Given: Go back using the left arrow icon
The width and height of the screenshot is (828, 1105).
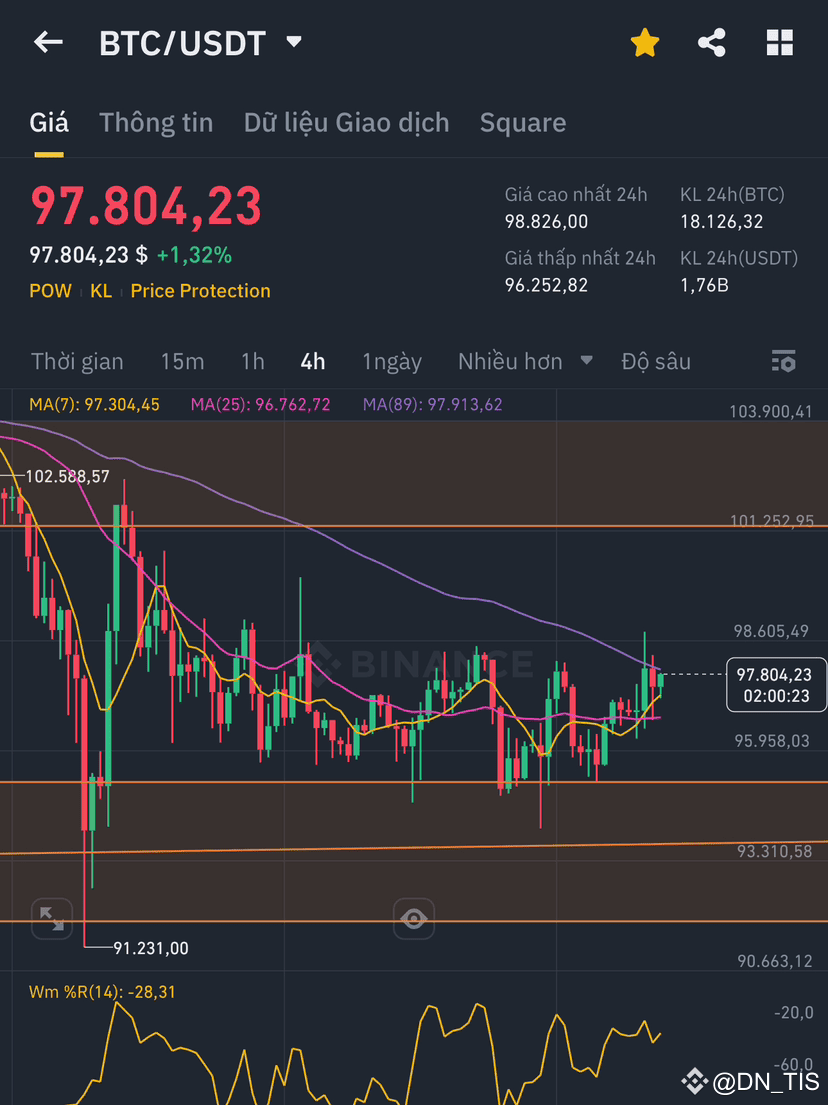Looking at the screenshot, I should tap(48, 43).
